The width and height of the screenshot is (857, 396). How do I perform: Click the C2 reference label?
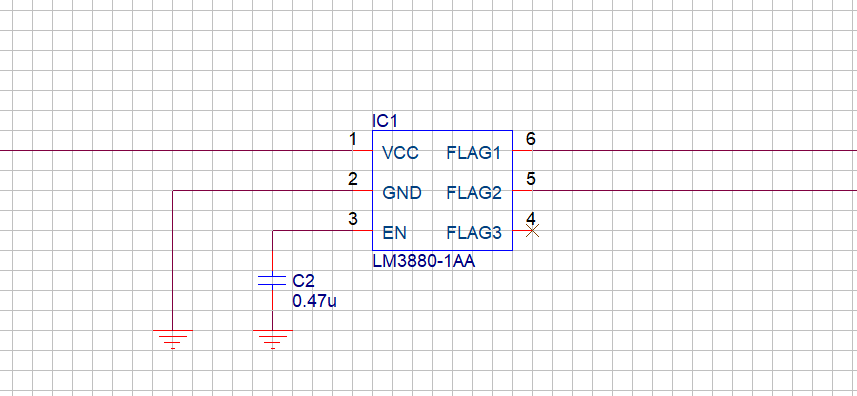[x=303, y=281]
